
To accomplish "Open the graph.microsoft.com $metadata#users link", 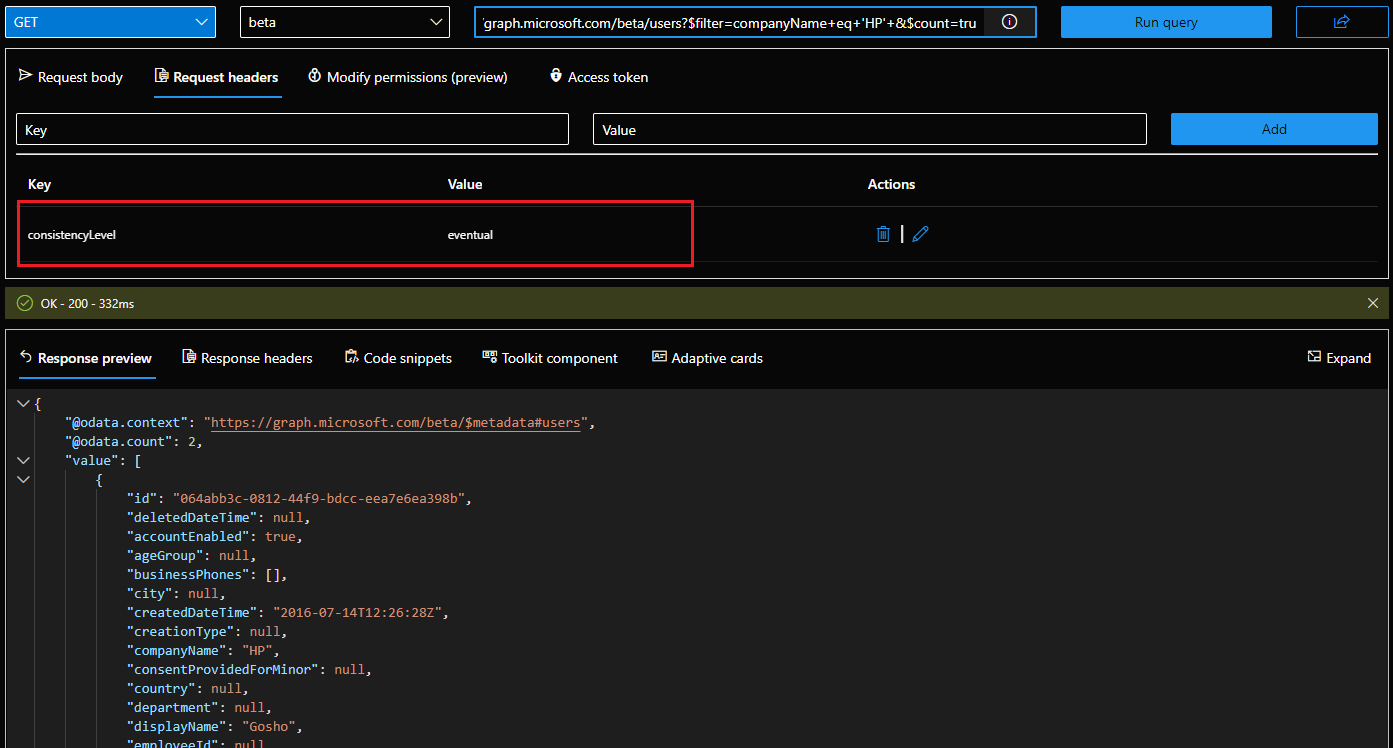I will (x=396, y=422).
